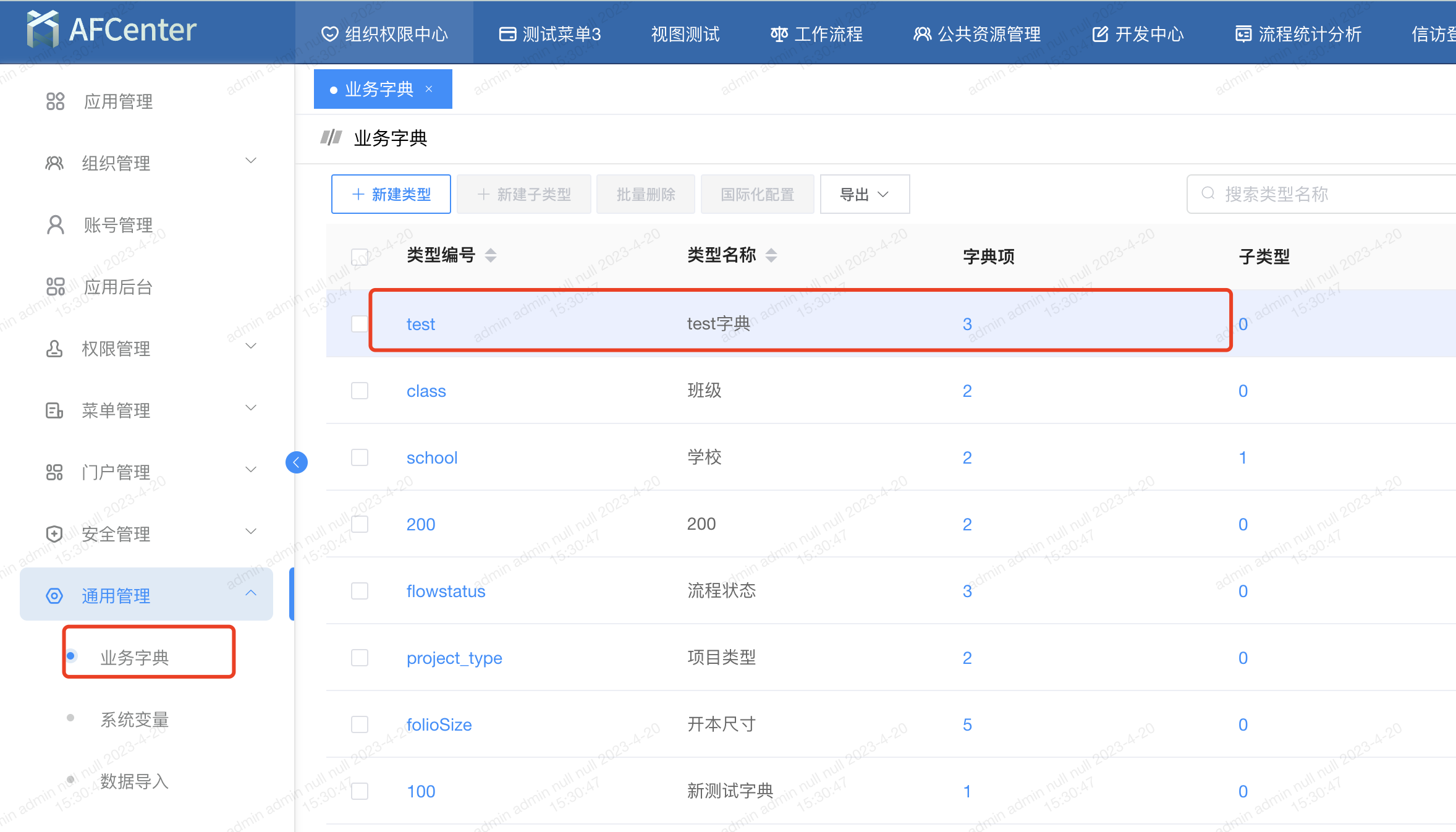Click the 类型名称 sort arrows icon
The height and width of the screenshot is (832, 1456).
[771, 255]
